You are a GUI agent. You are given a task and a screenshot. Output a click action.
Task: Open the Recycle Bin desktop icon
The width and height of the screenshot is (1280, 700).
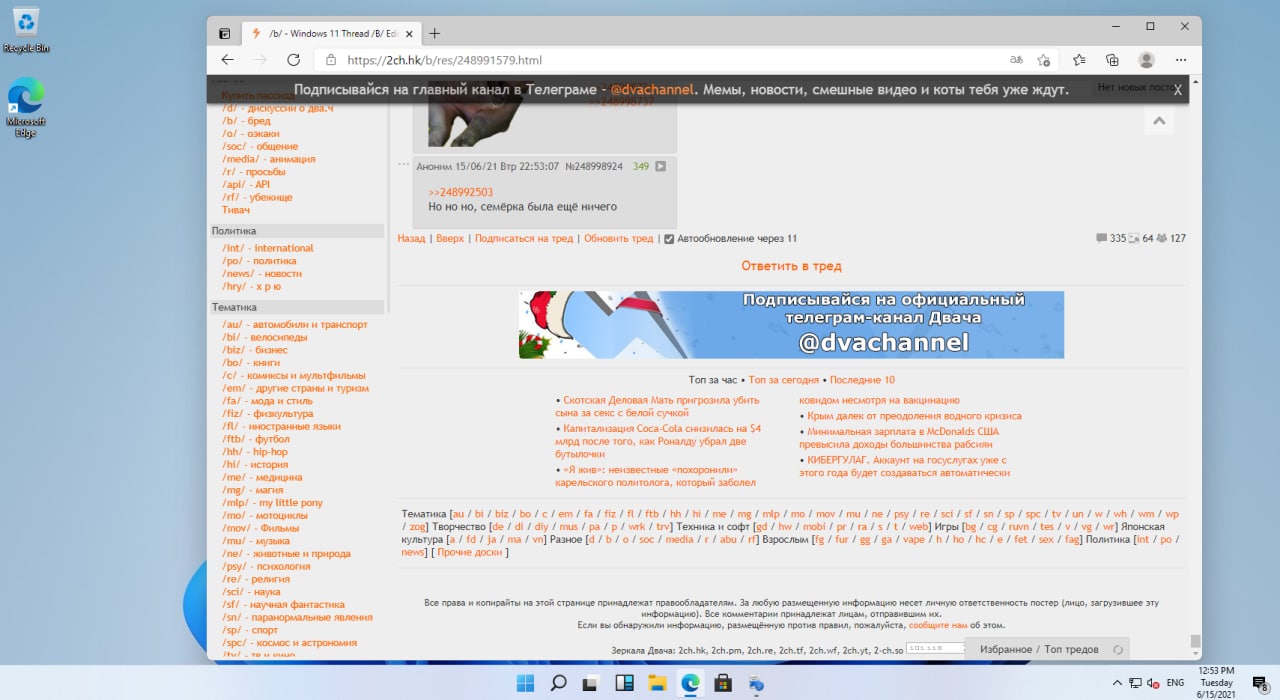click(x=26, y=30)
